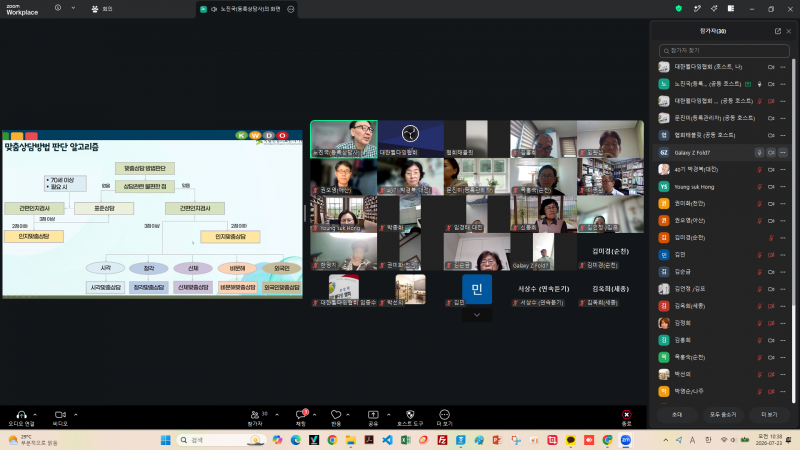Open the 참가자 participants toolbar item
This screenshot has height=450, width=800.
255,415
